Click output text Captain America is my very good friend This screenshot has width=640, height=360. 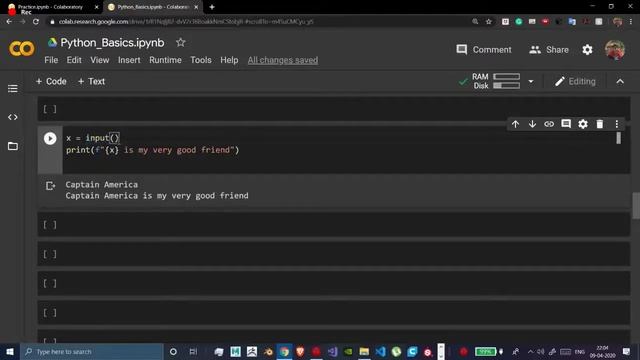pyautogui.click(x=157, y=196)
